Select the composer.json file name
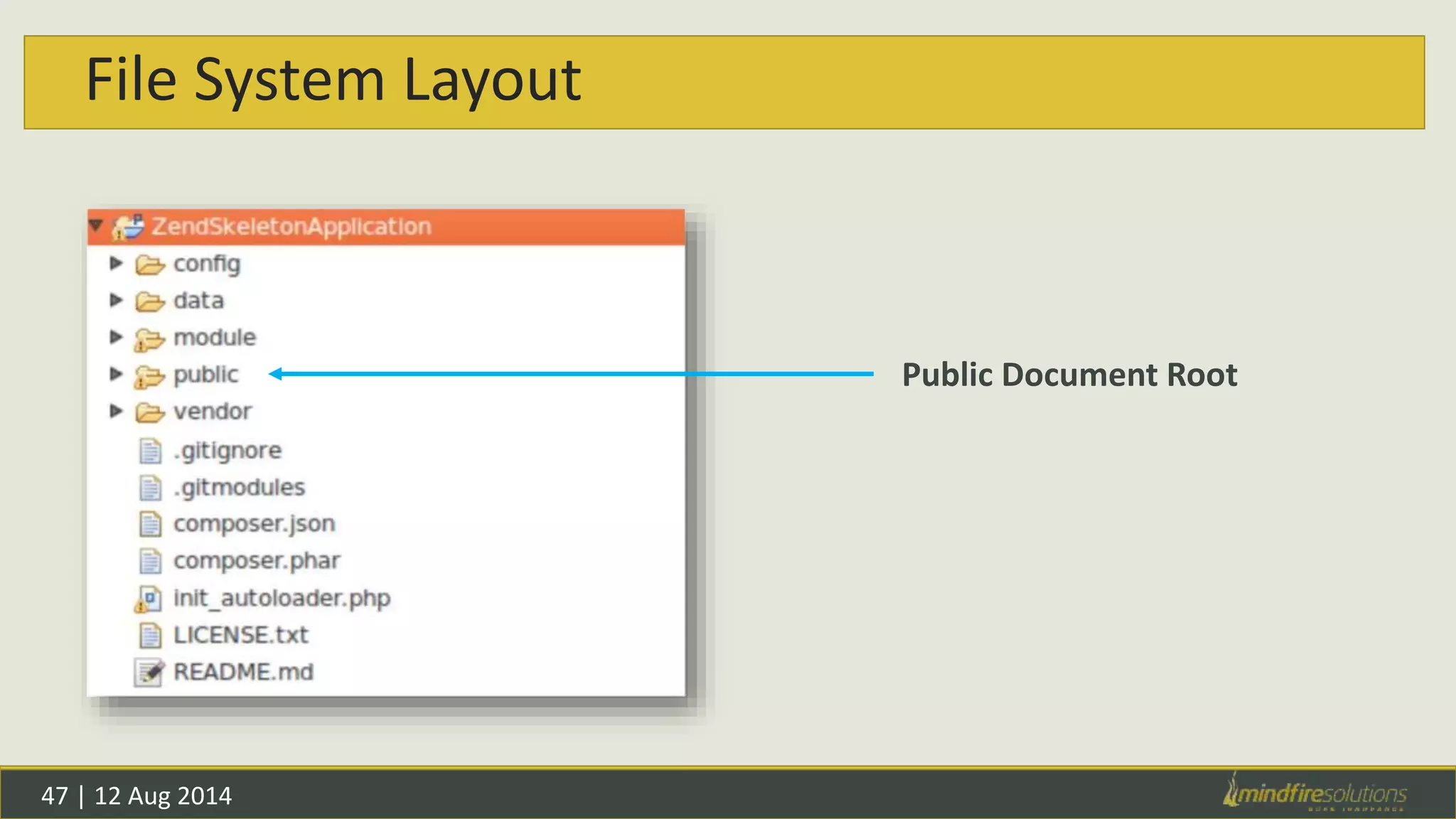Viewport: 1456px width, 819px height. coord(255,525)
